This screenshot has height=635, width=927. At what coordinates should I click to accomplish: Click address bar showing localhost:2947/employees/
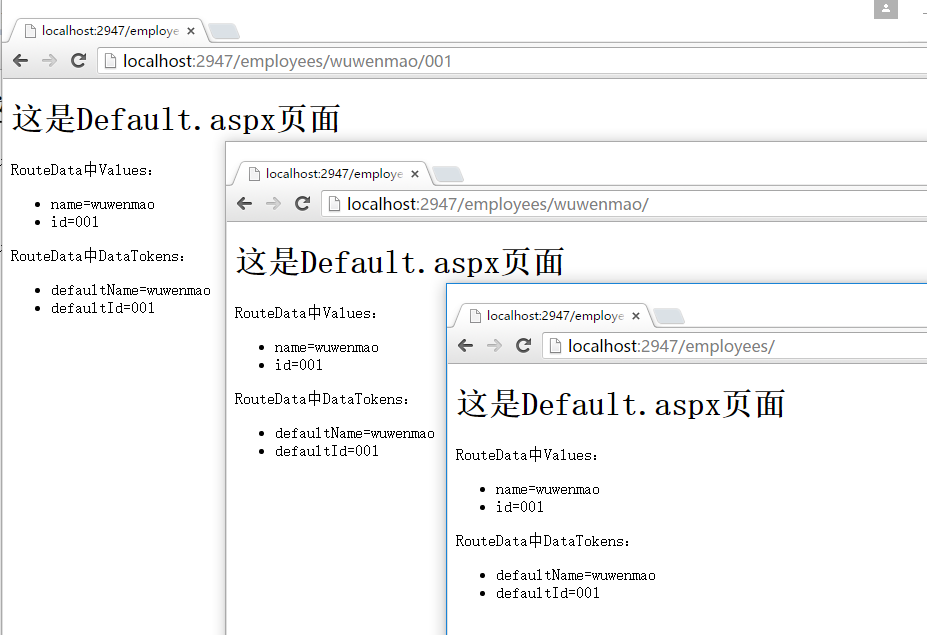pos(735,346)
